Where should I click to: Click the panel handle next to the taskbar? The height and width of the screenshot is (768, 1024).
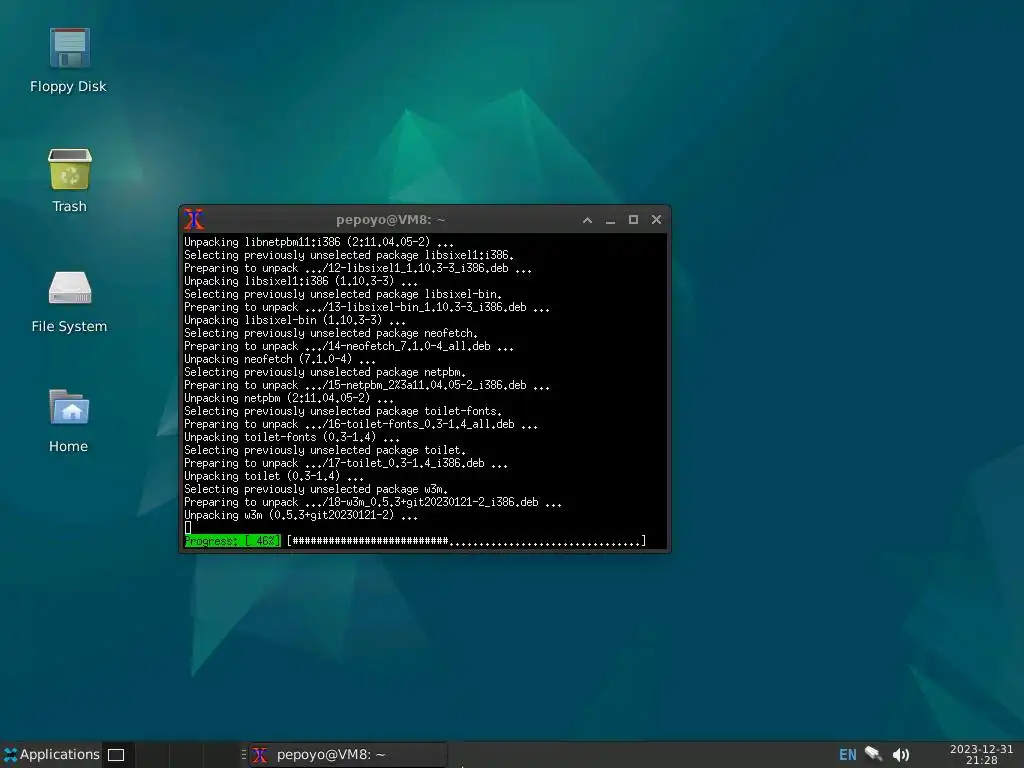pyautogui.click(x=244, y=755)
